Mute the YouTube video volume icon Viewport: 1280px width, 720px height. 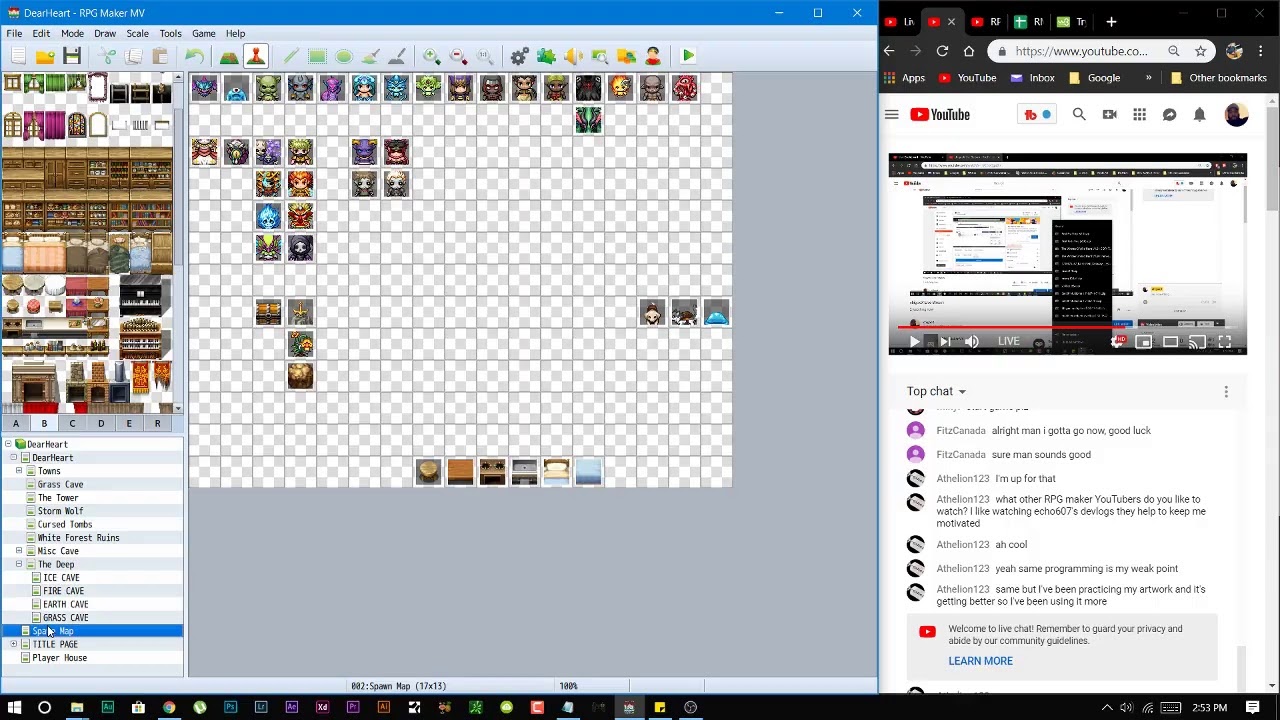click(x=972, y=342)
